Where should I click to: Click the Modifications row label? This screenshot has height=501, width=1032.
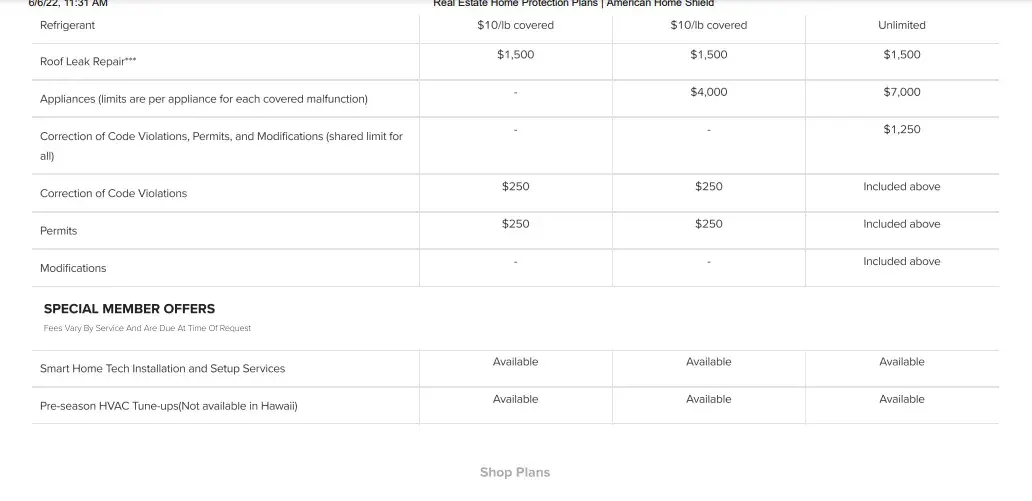coord(73,268)
